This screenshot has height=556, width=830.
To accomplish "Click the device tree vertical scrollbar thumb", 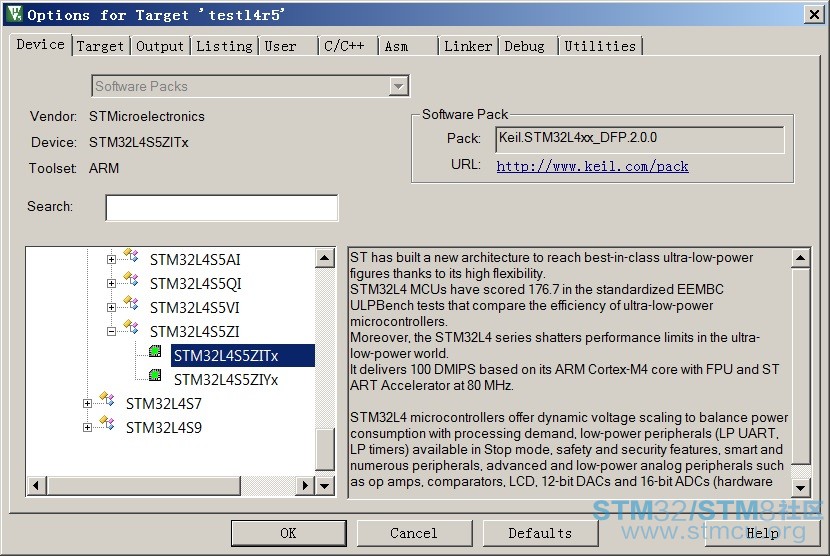I will pos(324,449).
